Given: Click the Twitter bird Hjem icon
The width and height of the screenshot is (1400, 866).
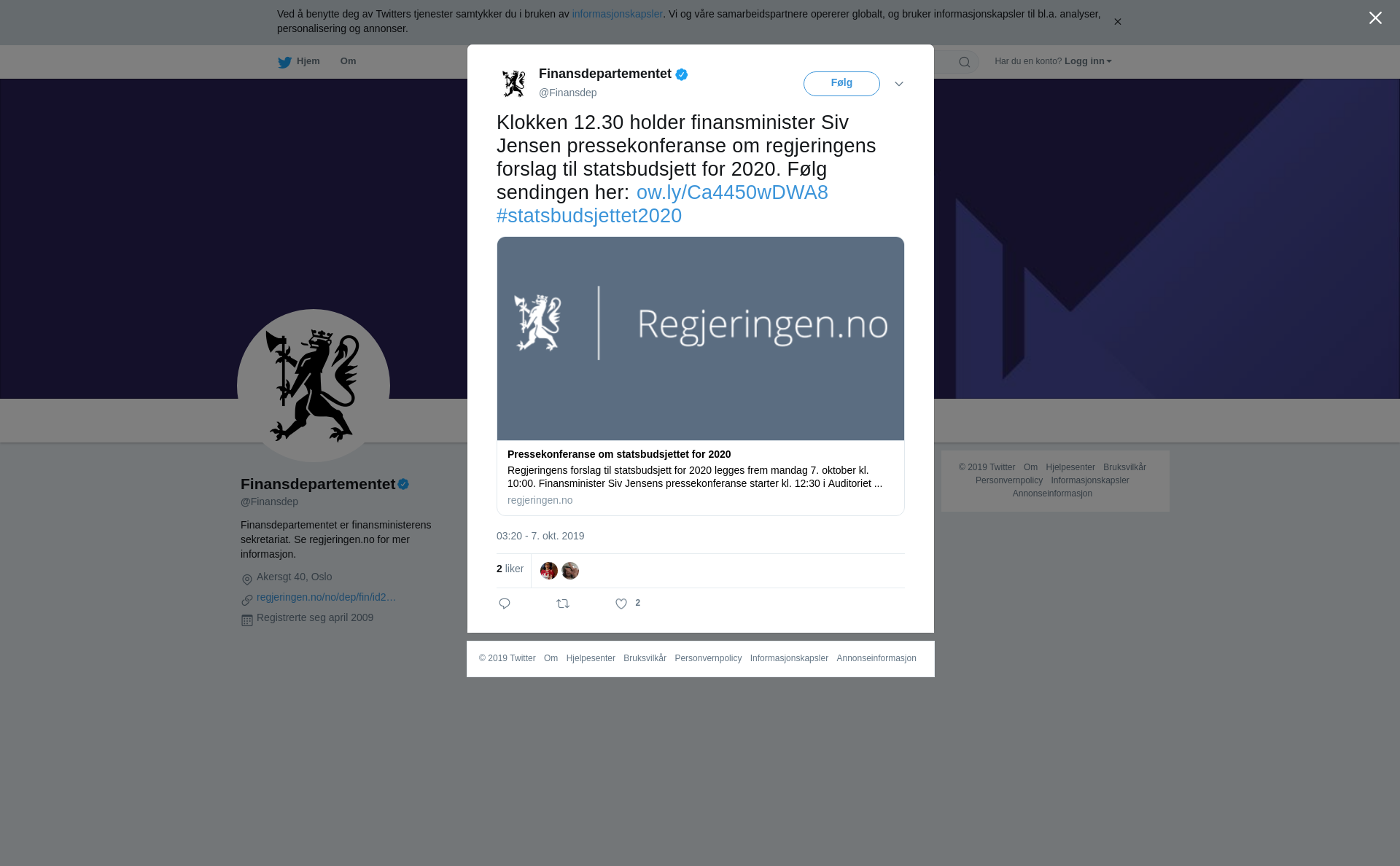Looking at the screenshot, I should [285, 62].
